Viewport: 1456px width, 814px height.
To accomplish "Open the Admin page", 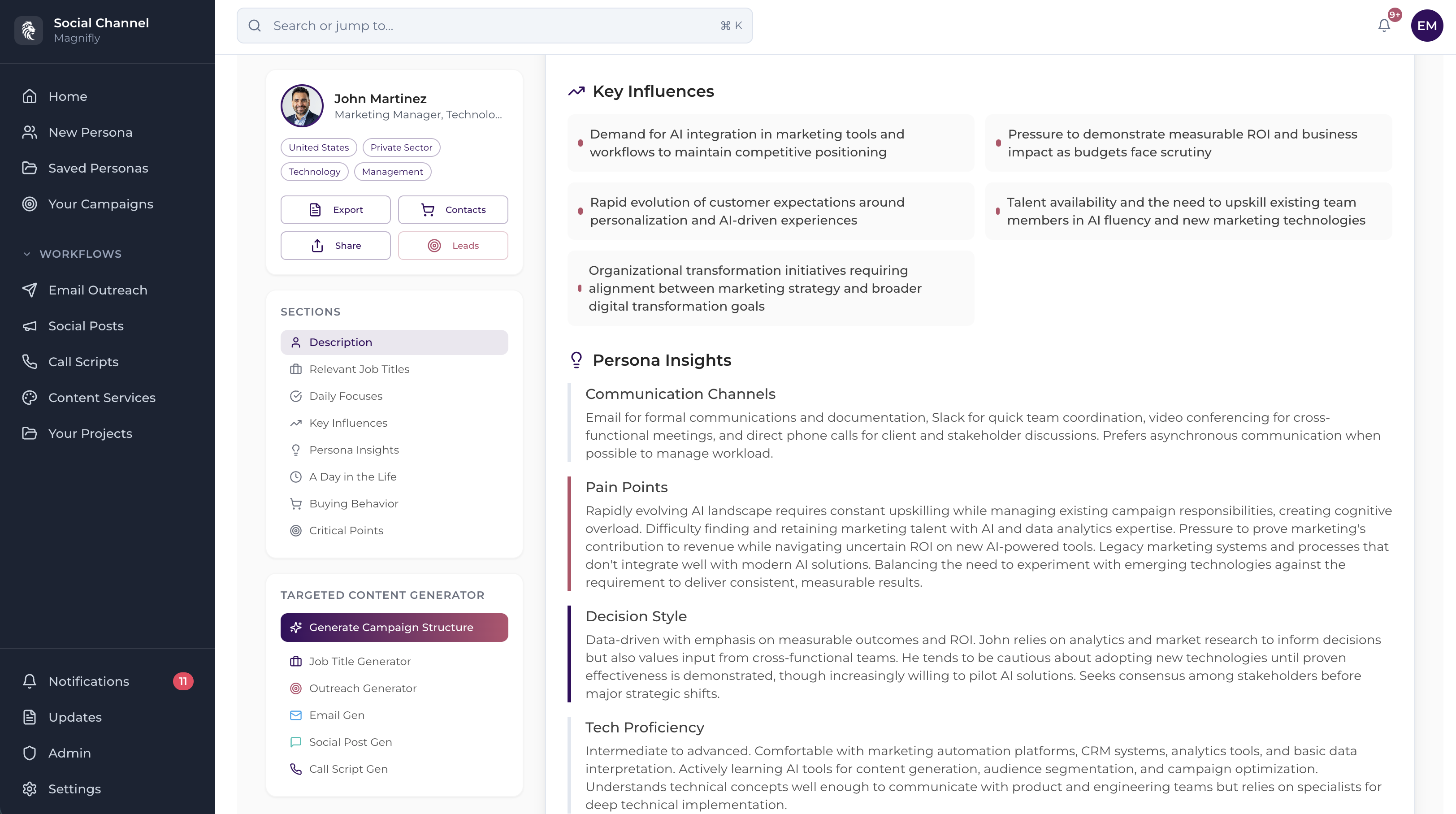I will (69, 753).
